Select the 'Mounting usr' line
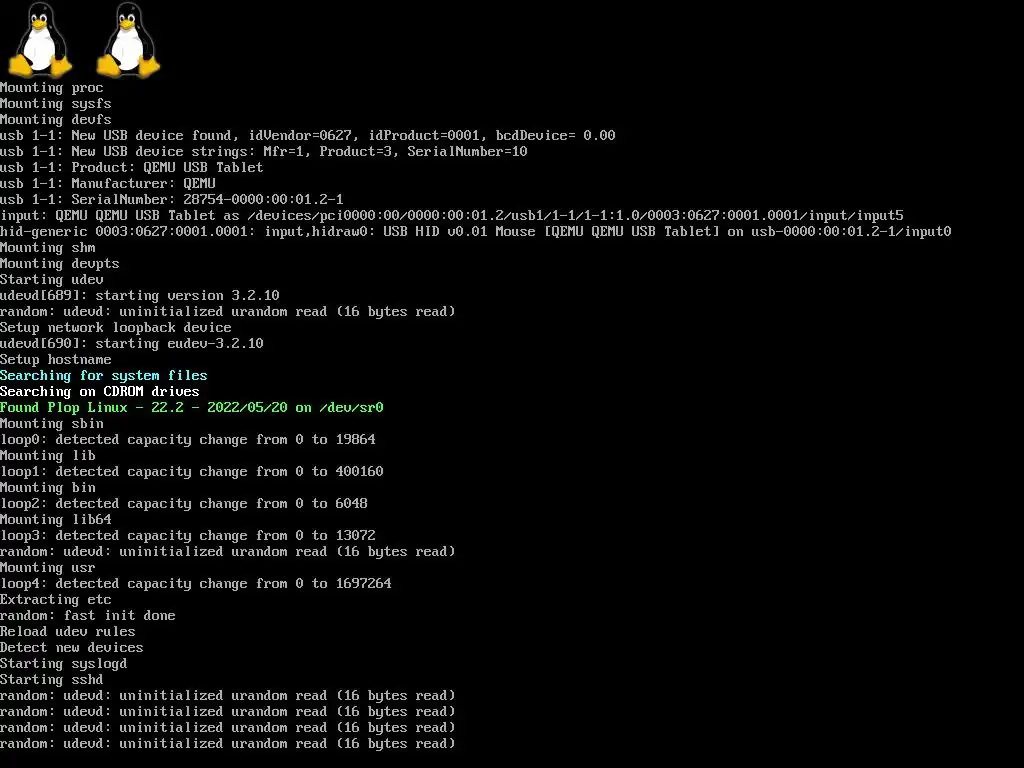1024x768 pixels. pyautogui.click(x=48, y=568)
